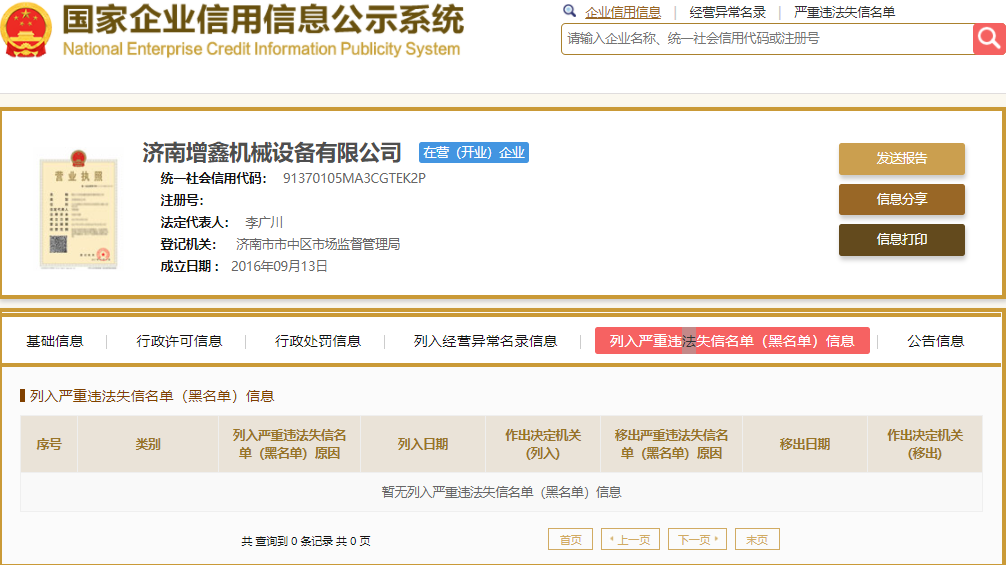Go to the 行政处罚信息 tab
The image size is (1006, 565).
(318, 341)
